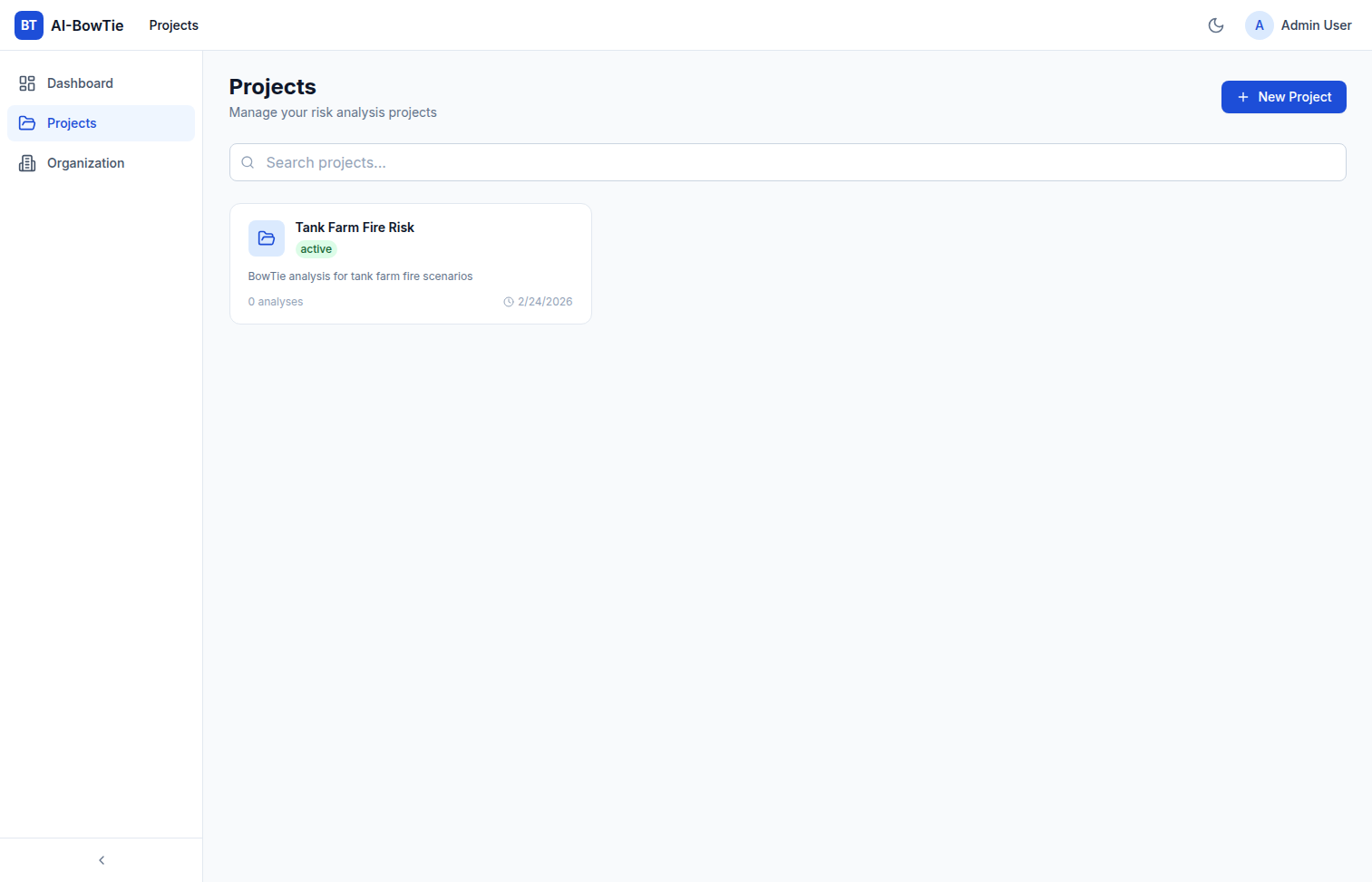Screen dimensions: 1372x882
Task: Click the BT logo icon
Action: coord(29,25)
